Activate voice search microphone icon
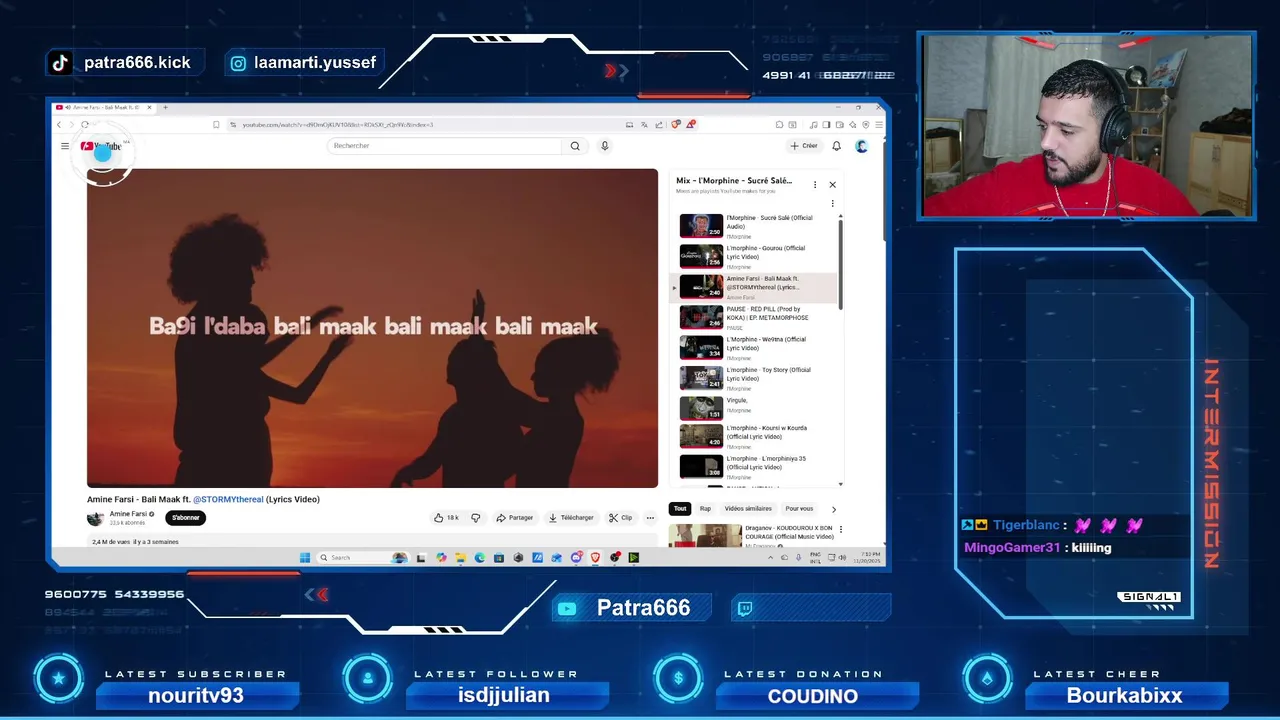Viewport: 1280px width, 720px height. click(604, 146)
